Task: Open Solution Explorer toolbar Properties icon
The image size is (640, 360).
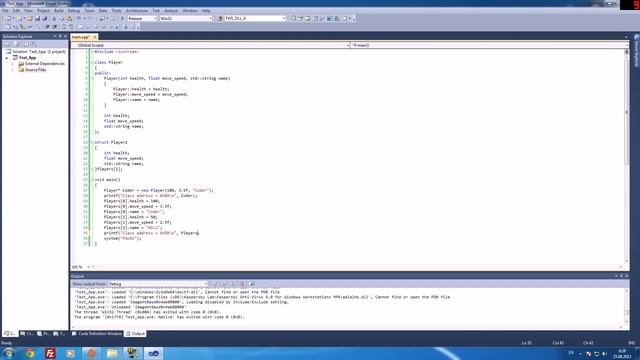Action: [x=8, y=44]
